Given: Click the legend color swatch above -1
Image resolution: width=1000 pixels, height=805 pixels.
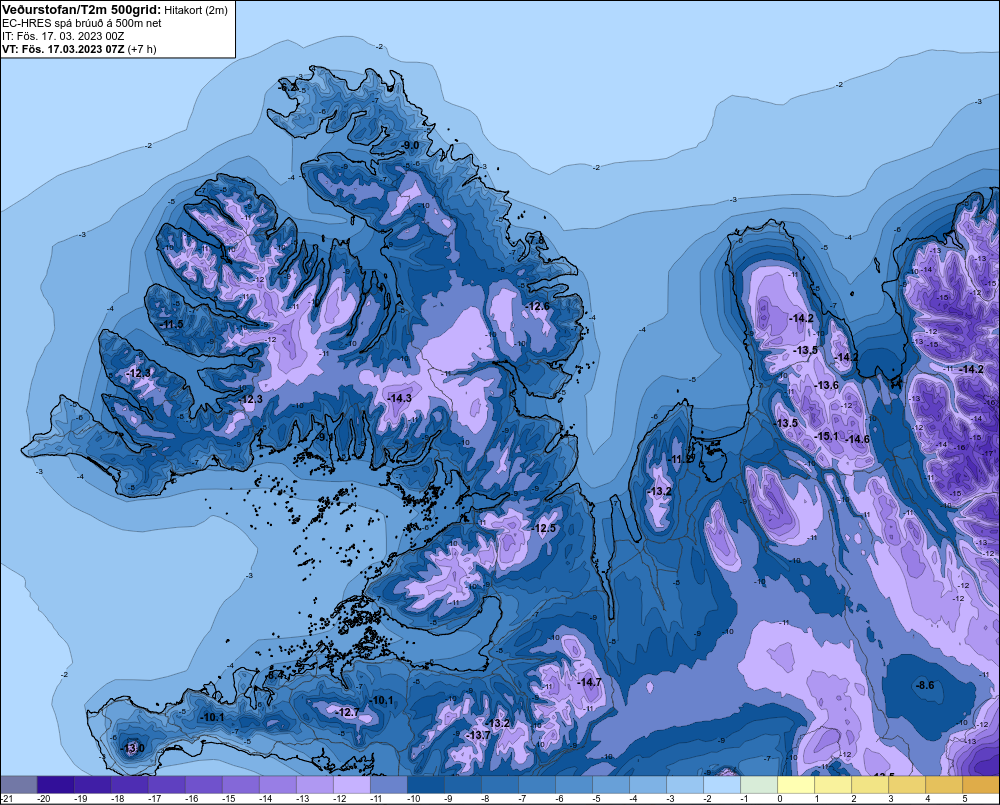Looking at the screenshot, I should tap(758, 784).
